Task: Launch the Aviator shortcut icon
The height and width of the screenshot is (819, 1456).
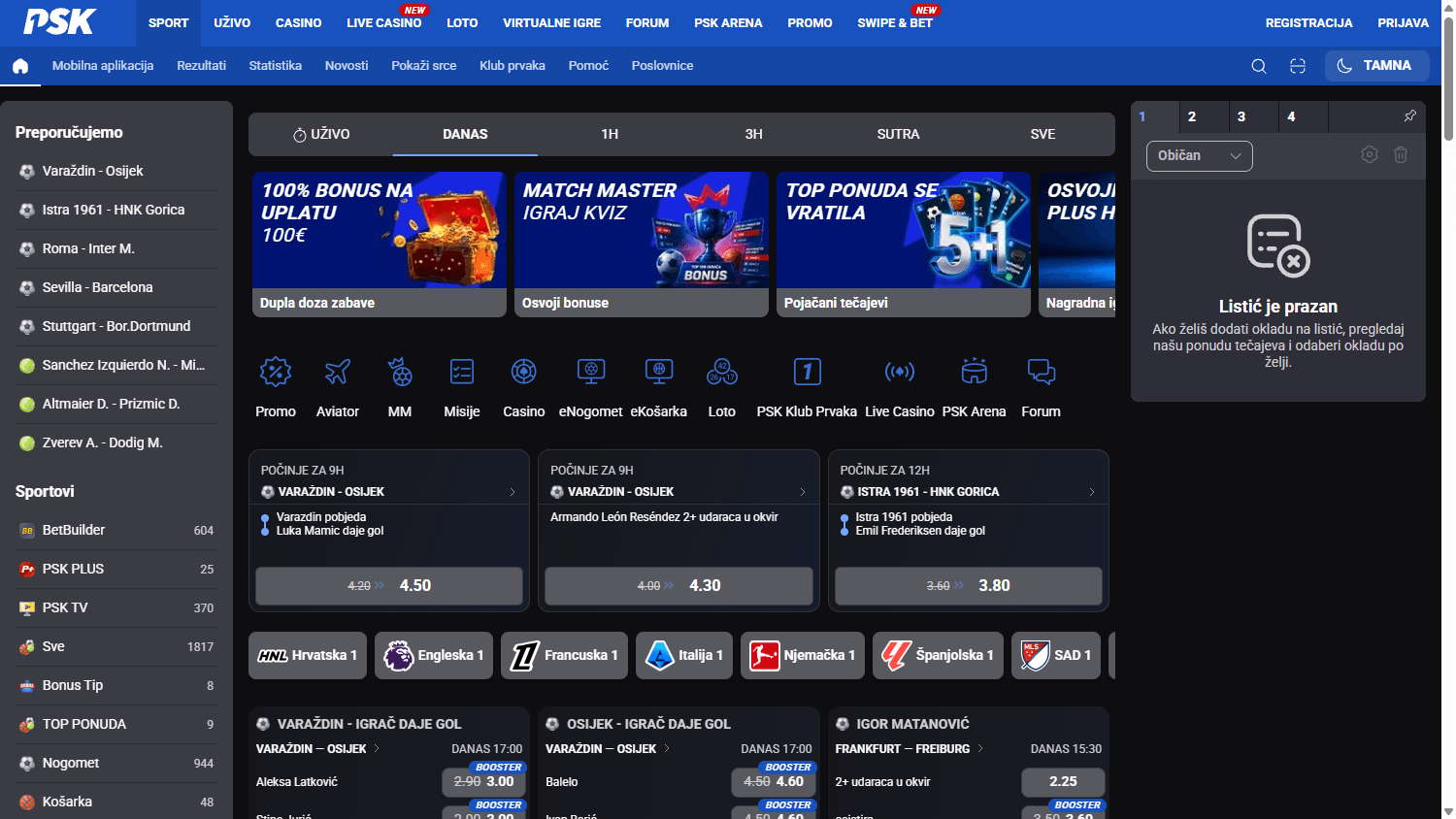Action: click(x=338, y=372)
